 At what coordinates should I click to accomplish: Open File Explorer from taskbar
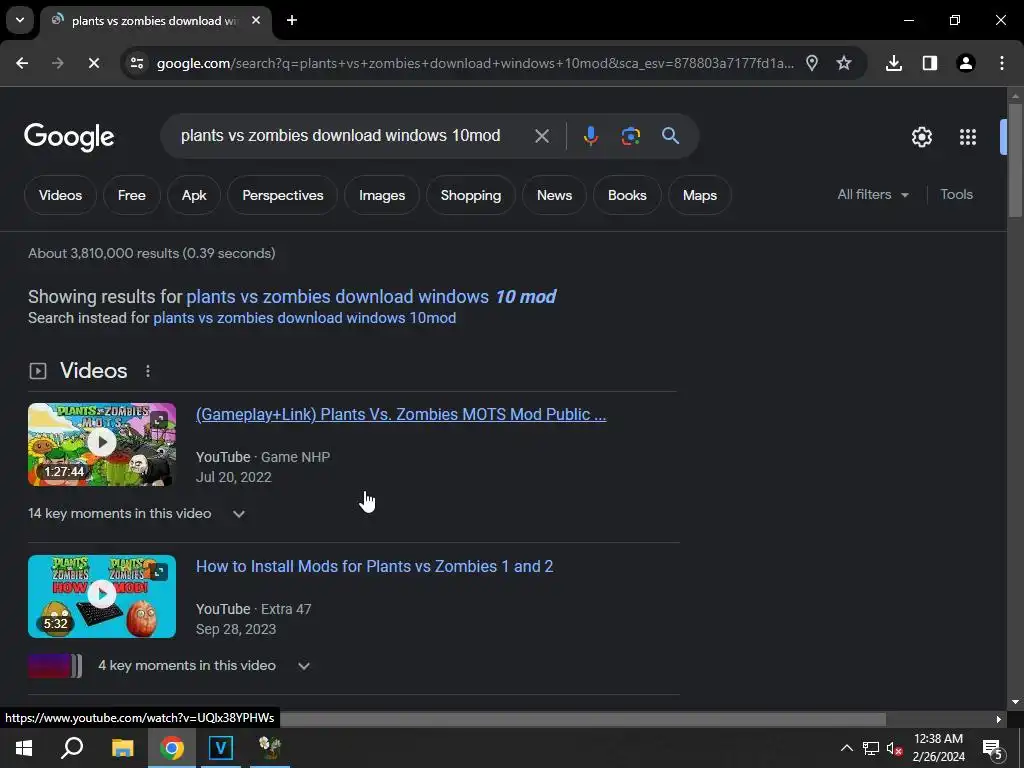[x=122, y=748]
